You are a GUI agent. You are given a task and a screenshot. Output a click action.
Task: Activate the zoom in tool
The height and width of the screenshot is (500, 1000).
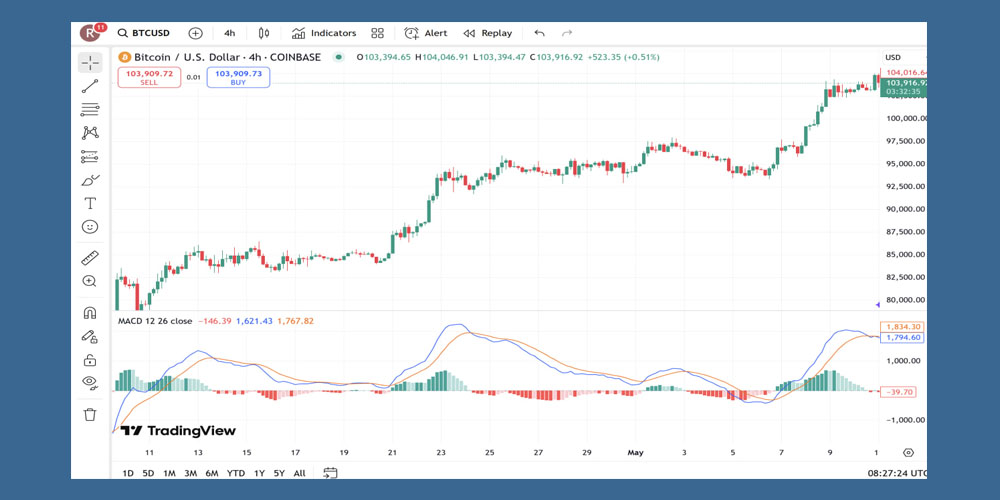click(90, 282)
